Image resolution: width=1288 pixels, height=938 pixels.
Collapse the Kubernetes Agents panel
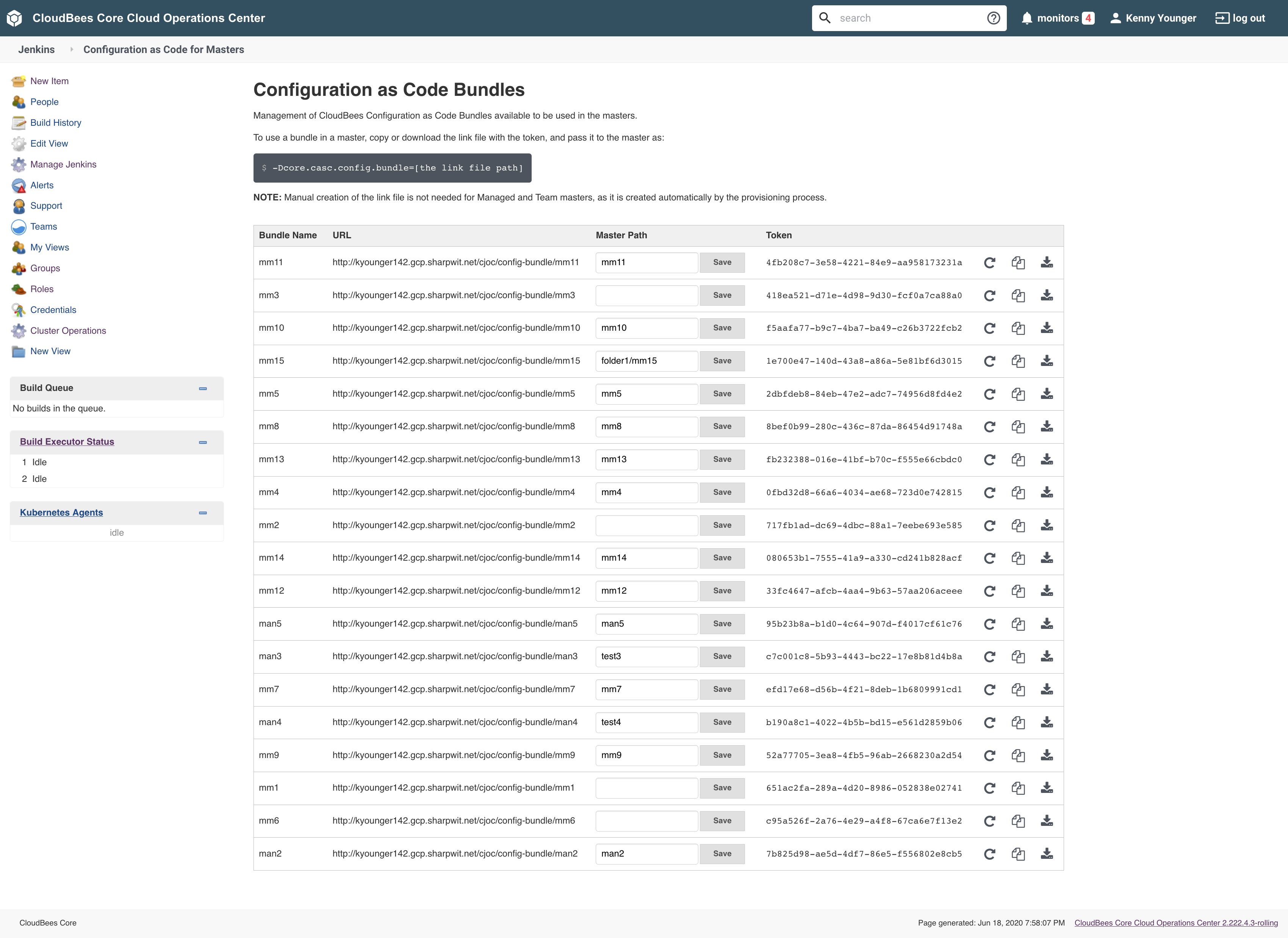click(x=203, y=513)
